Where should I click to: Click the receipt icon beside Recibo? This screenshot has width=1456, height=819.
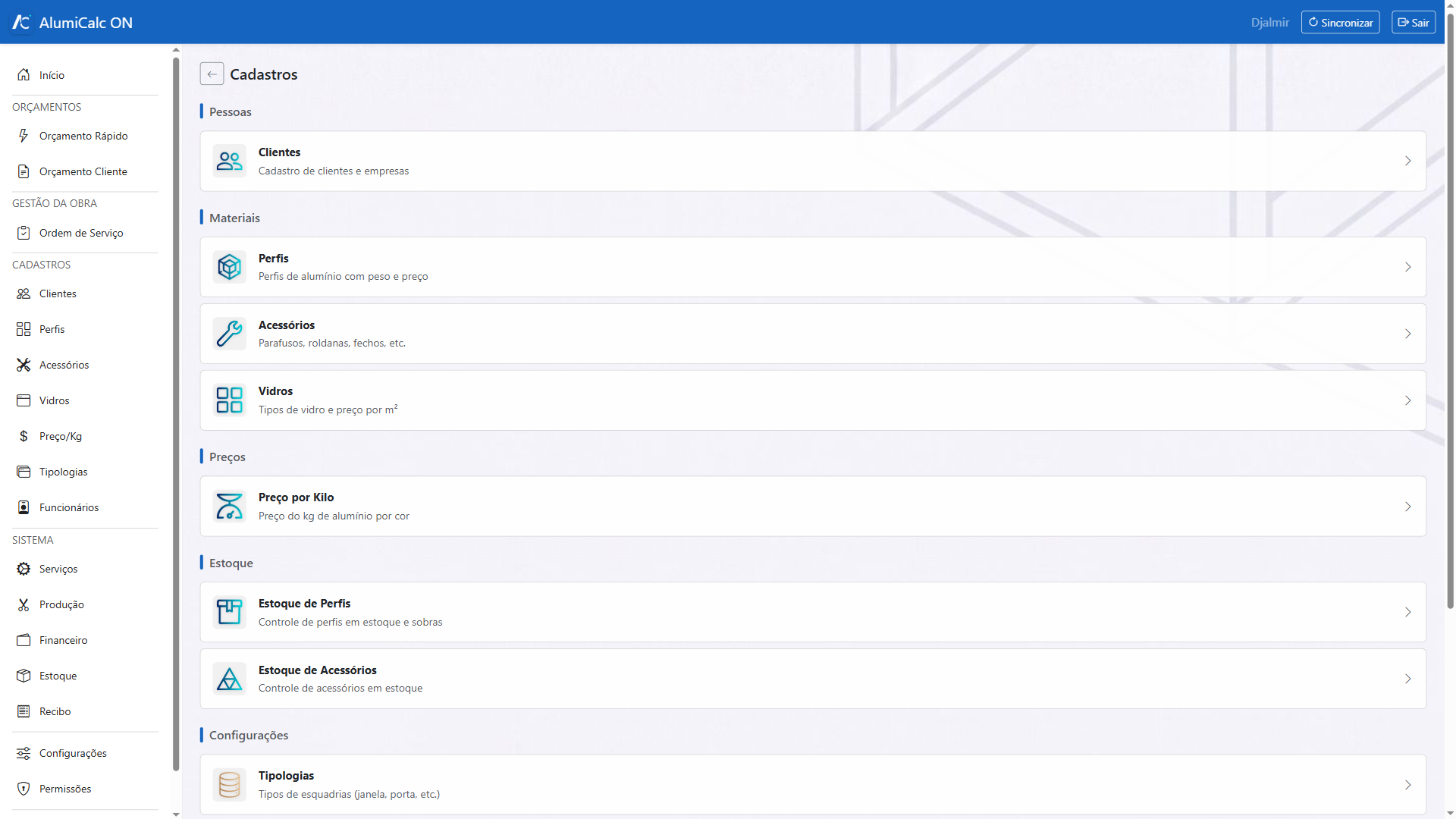[x=24, y=711]
